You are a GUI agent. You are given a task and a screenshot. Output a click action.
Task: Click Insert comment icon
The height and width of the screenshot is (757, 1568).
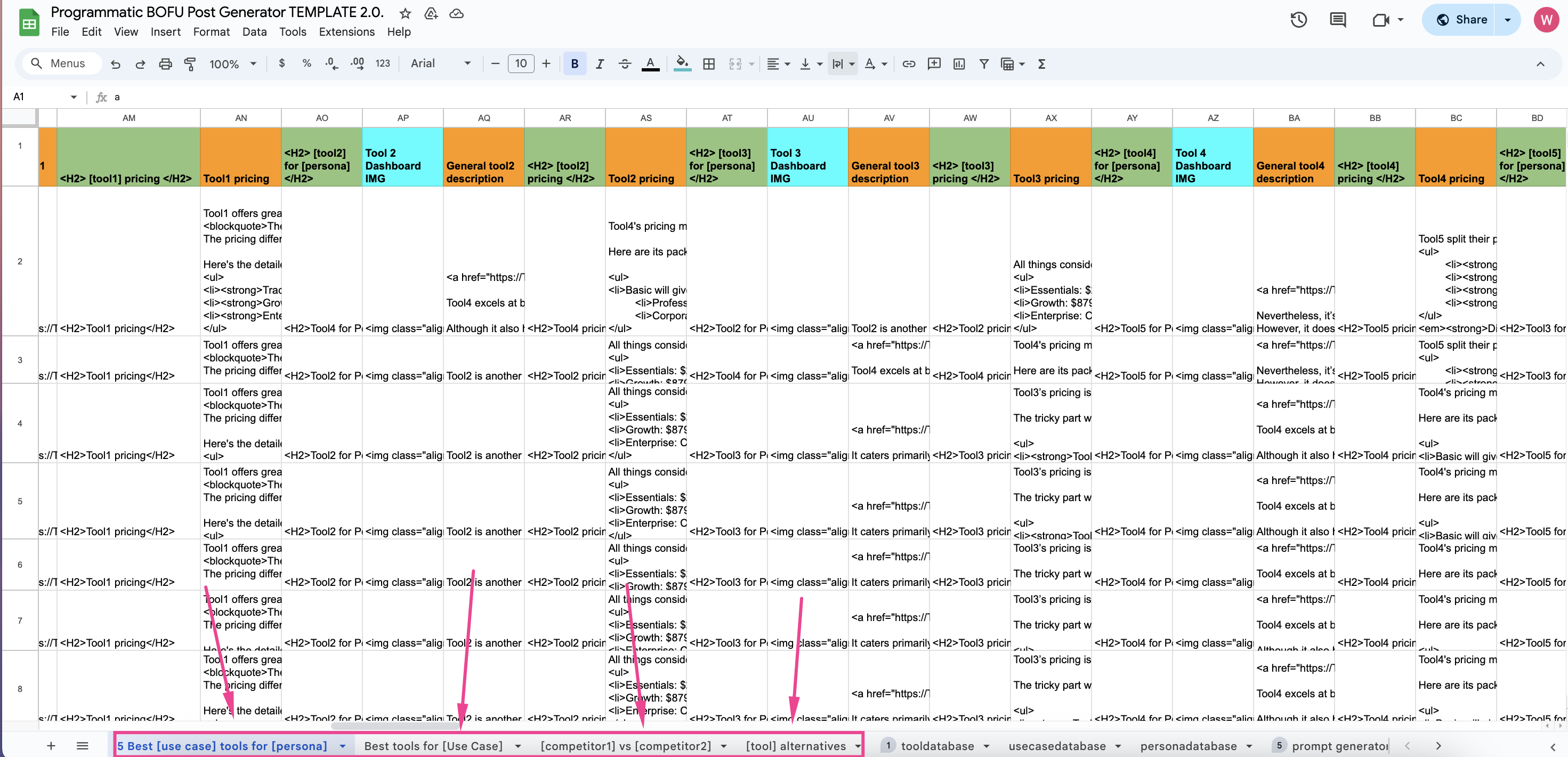point(934,64)
